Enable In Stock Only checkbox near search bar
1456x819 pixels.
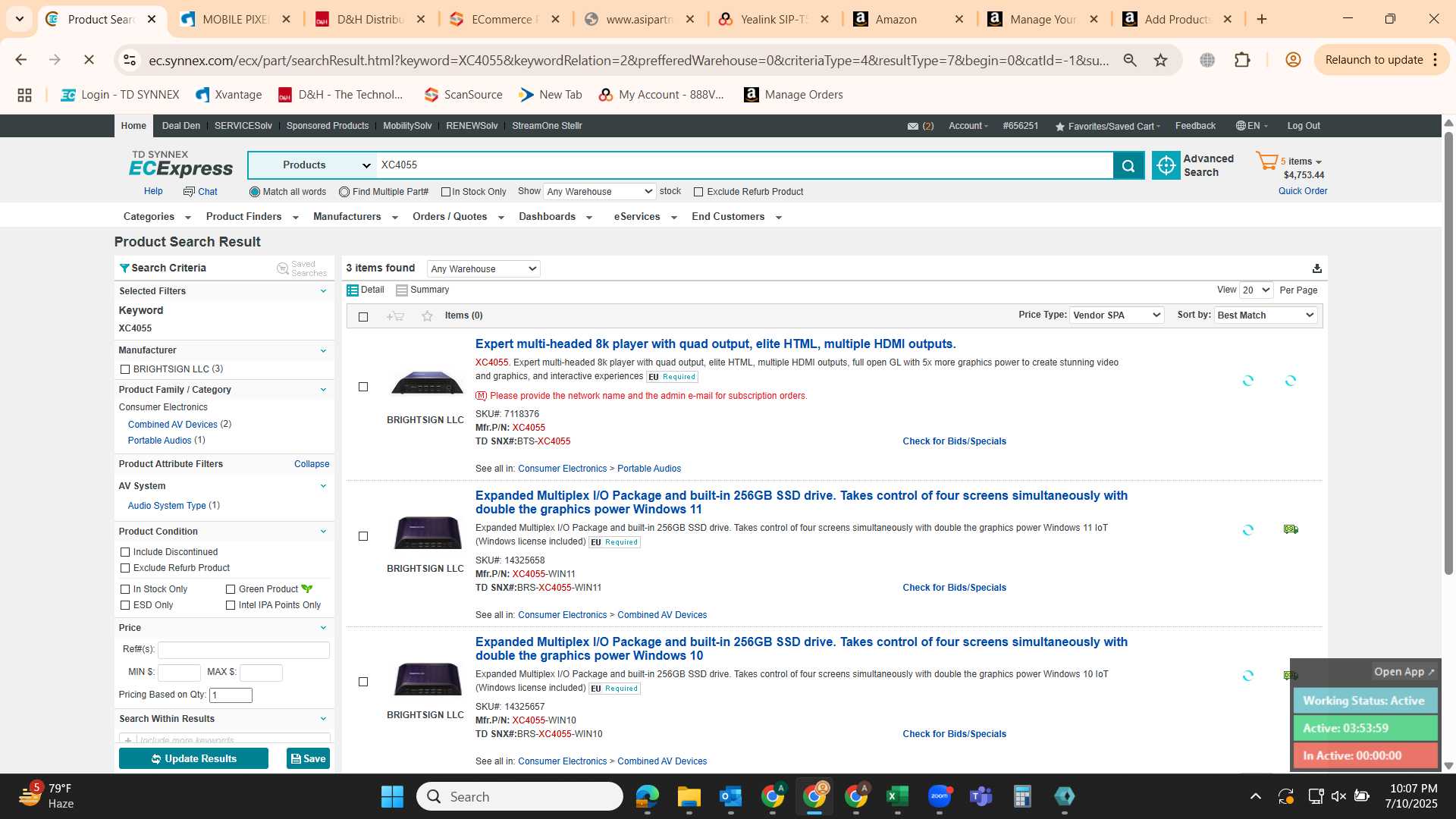click(446, 192)
